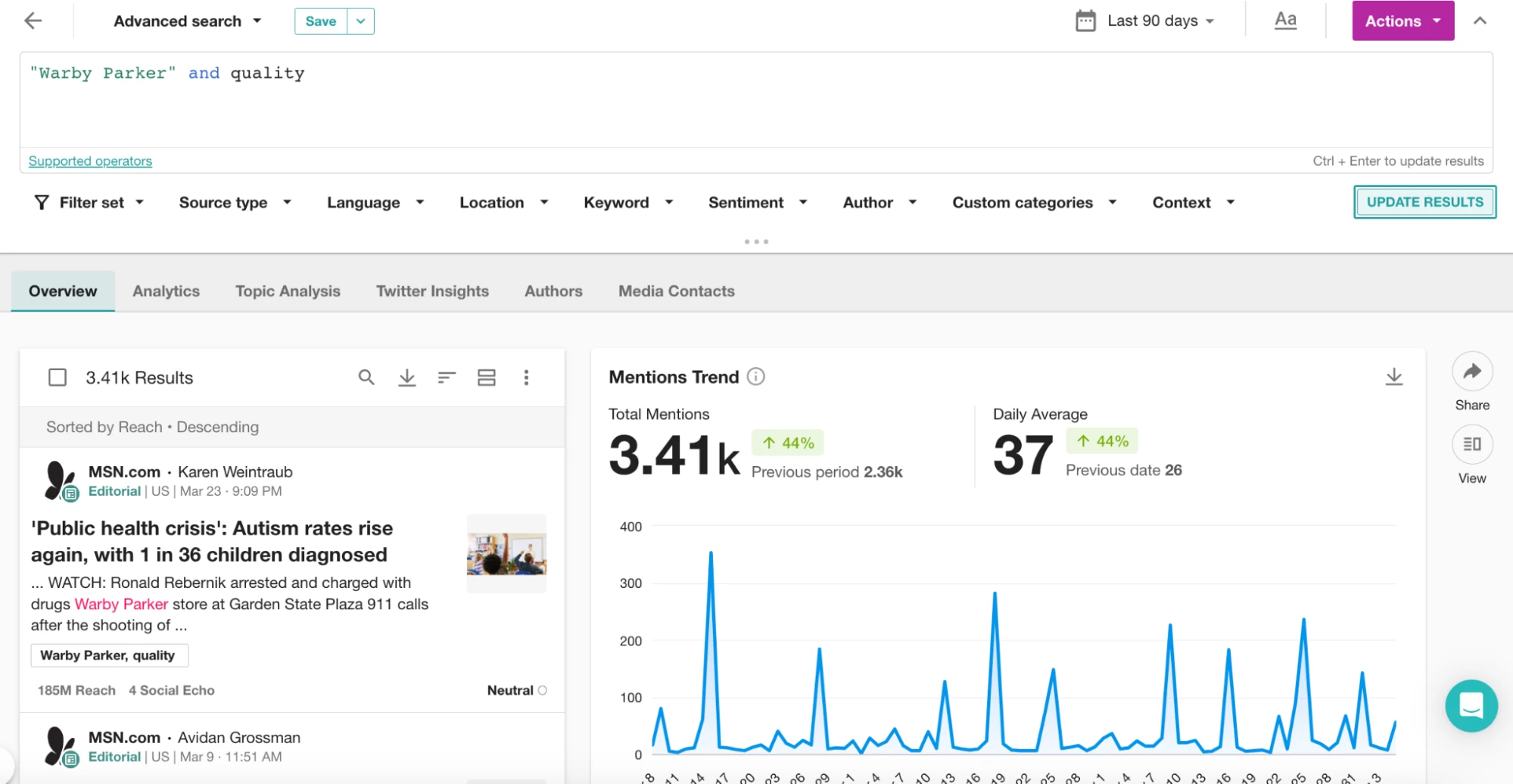
Task: Collapse the search panel with top chevron
Action: [x=1480, y=20]
